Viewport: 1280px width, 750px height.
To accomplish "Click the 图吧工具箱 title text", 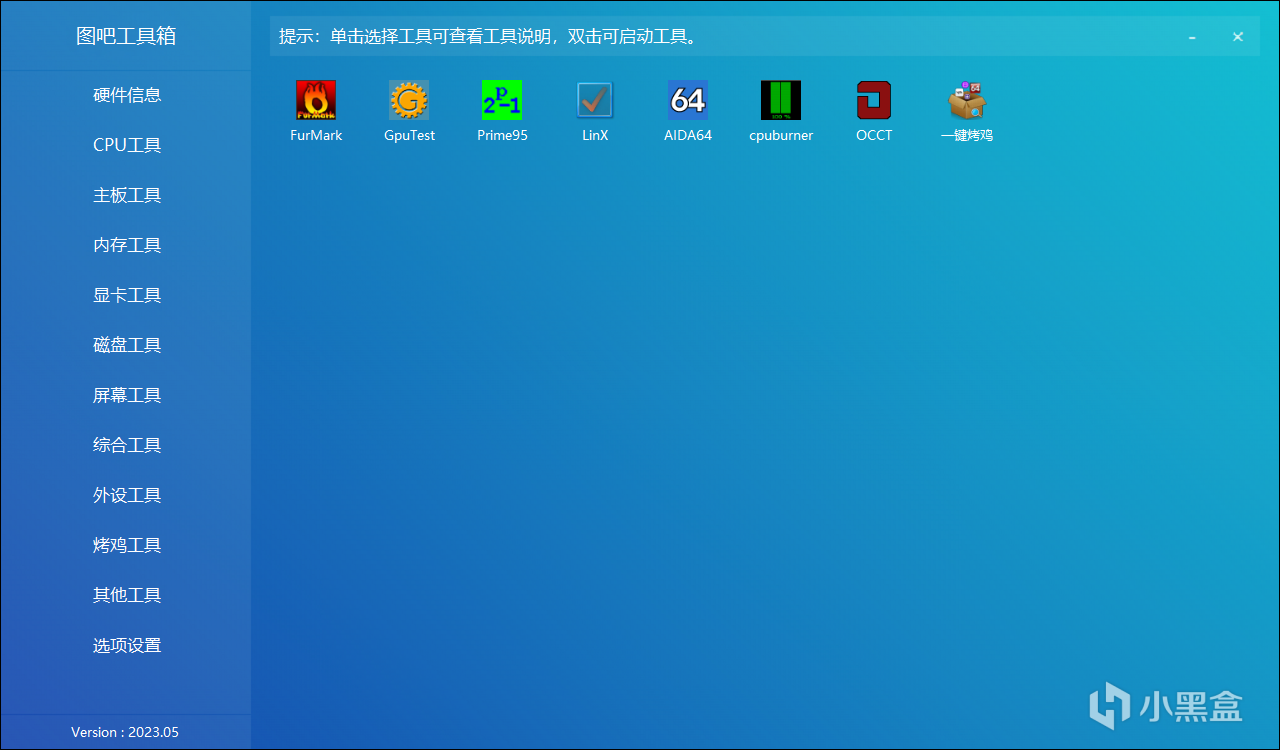I will pos(126,36).
